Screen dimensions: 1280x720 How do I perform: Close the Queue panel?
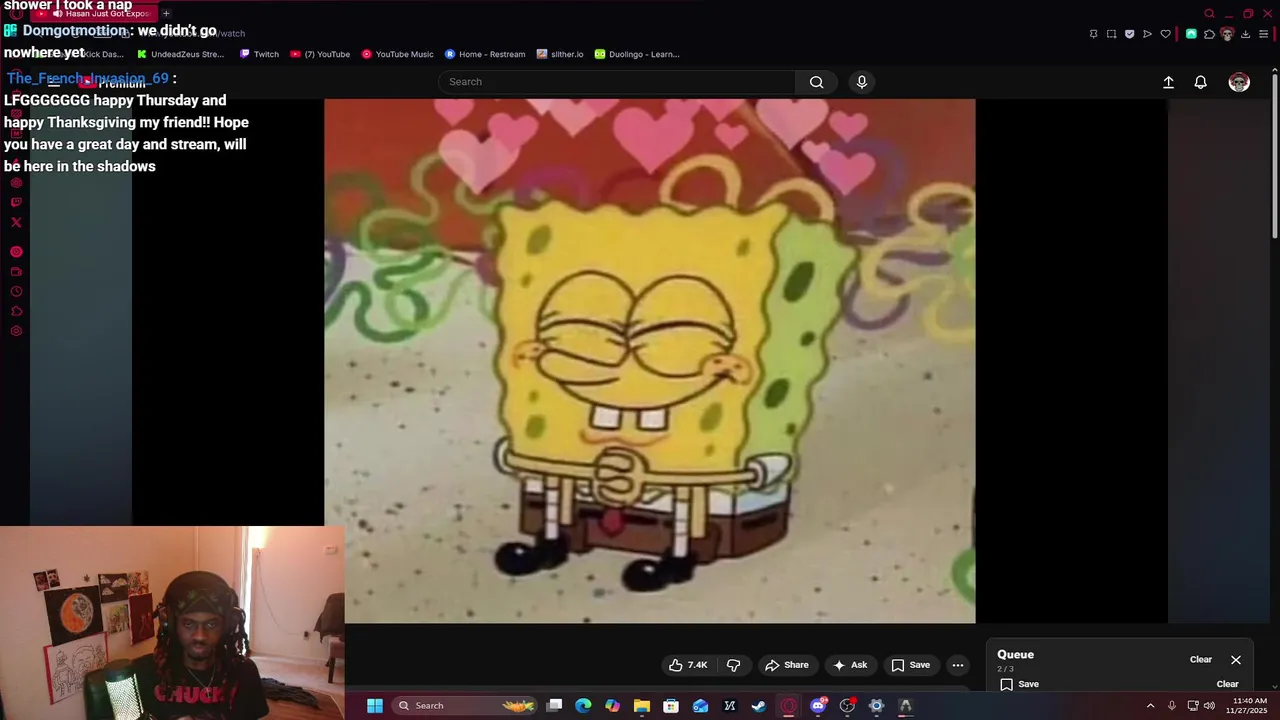point(1236,660)
